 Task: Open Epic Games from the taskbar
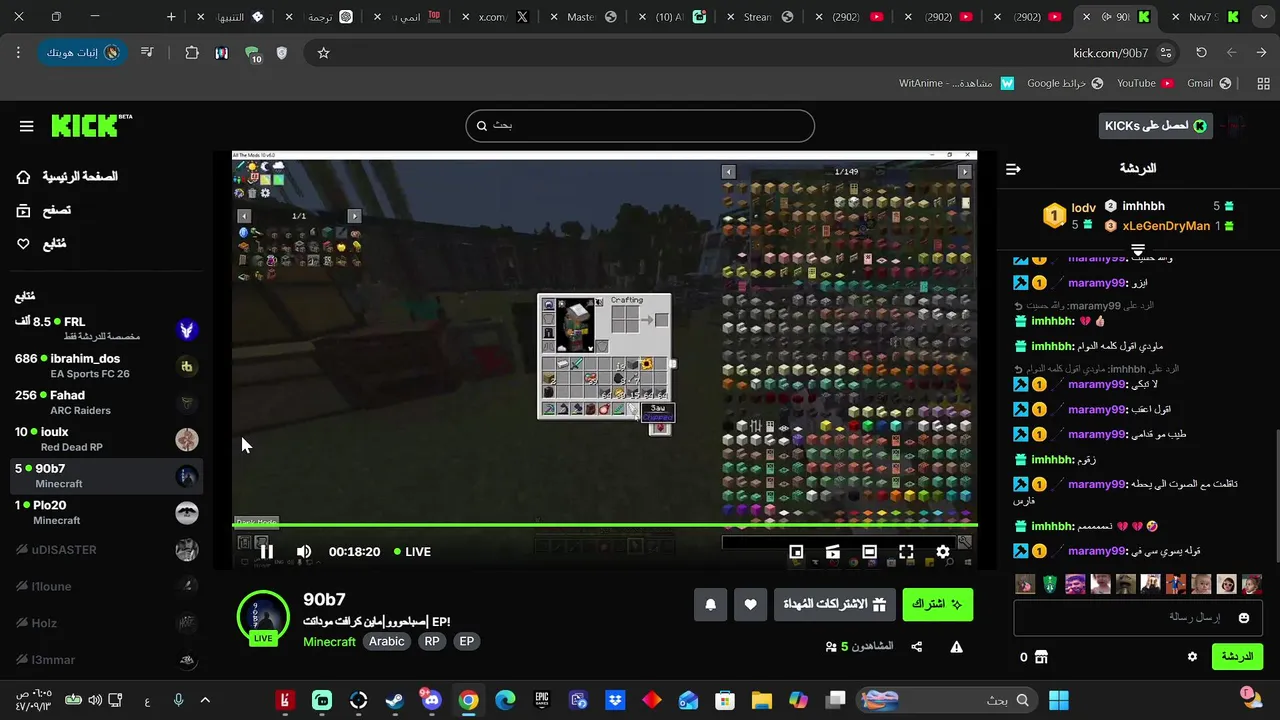tap(541, 700)
